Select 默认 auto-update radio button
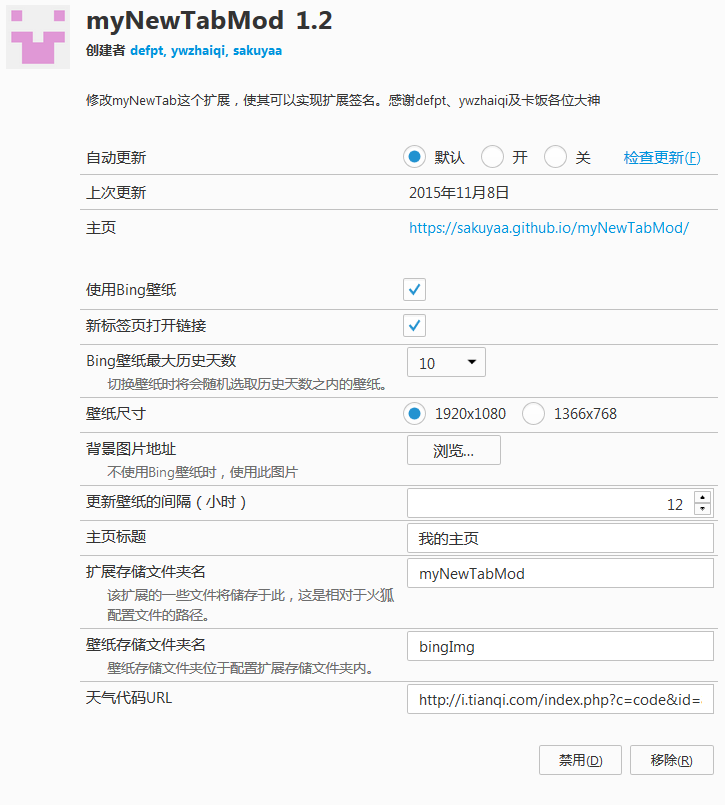Image resolution: width=725 pixels, height=806 pixels. [414, 157]
